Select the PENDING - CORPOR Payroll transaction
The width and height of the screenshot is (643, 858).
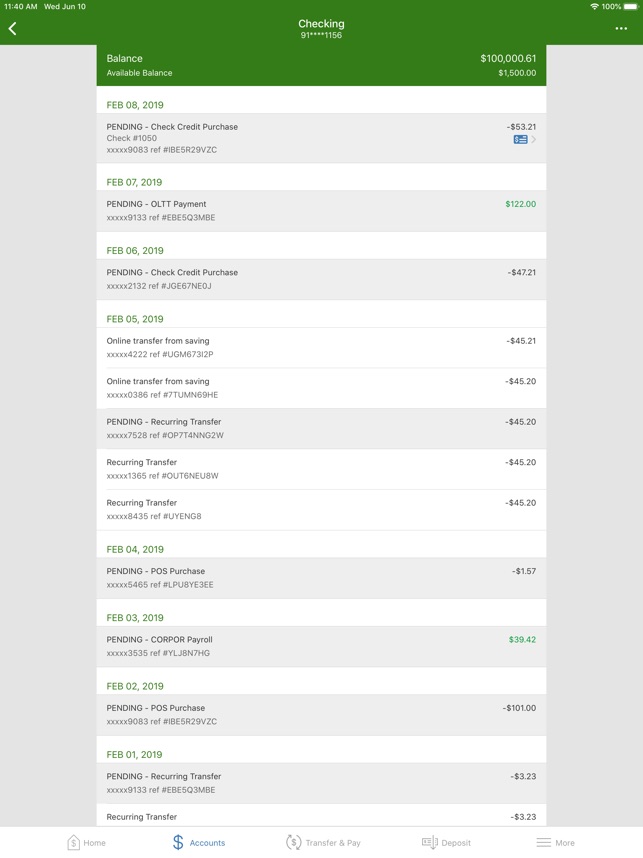tap(321, 646)
